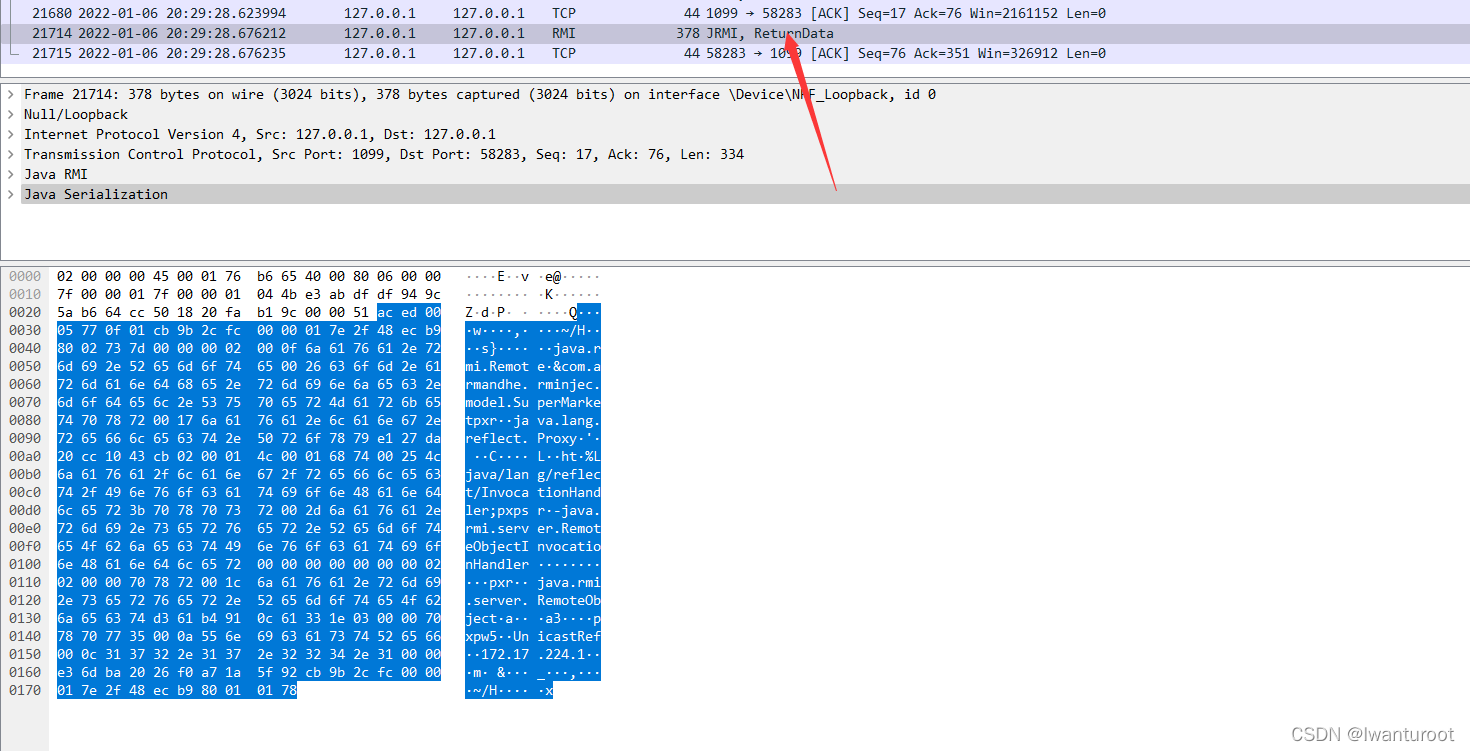The width and height of the screenshot is (1470, 751).
Task: Expand the Frame 21714 details
Action: [11, 95]
